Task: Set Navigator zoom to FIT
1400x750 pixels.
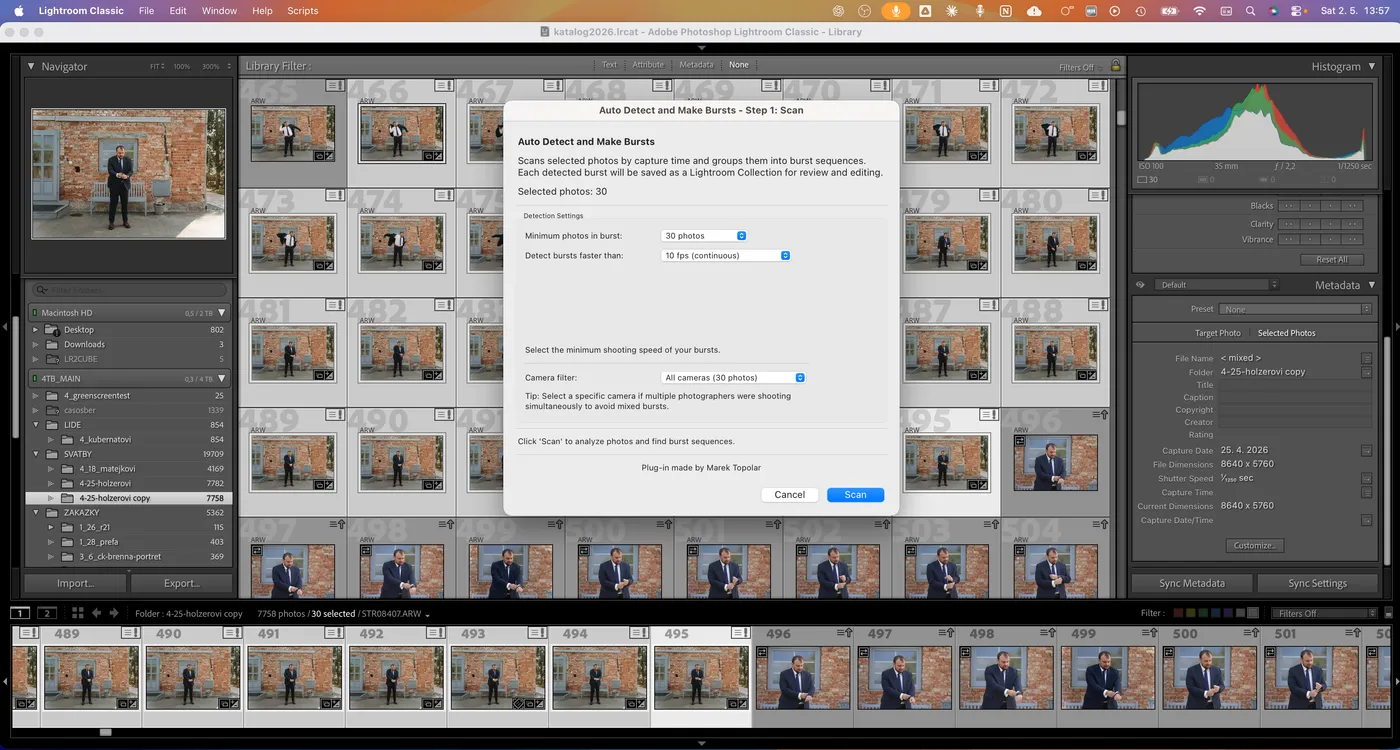Action: [x=157, y=66]
